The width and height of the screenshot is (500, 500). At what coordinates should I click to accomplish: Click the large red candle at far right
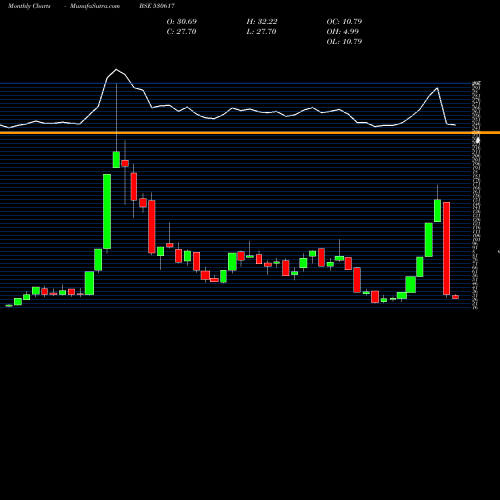pos(446,248)
